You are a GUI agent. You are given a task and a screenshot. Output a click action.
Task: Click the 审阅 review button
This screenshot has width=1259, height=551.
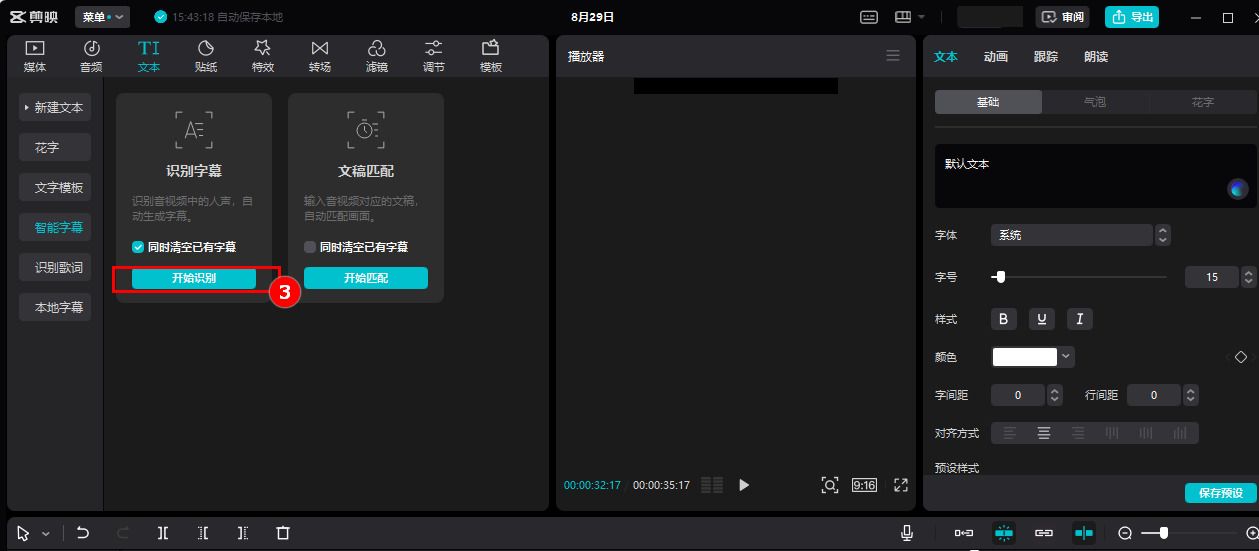tap(1062, 17)
